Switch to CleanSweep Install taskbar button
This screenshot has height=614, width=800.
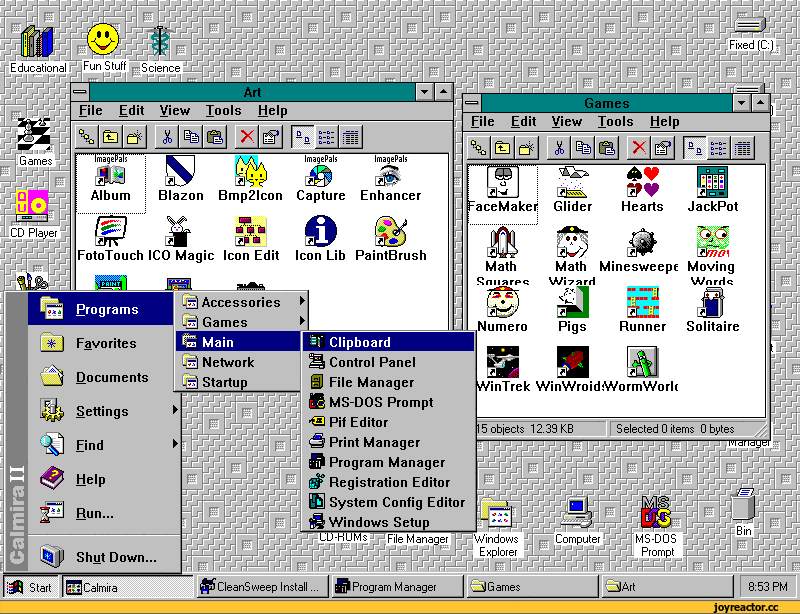262,587
